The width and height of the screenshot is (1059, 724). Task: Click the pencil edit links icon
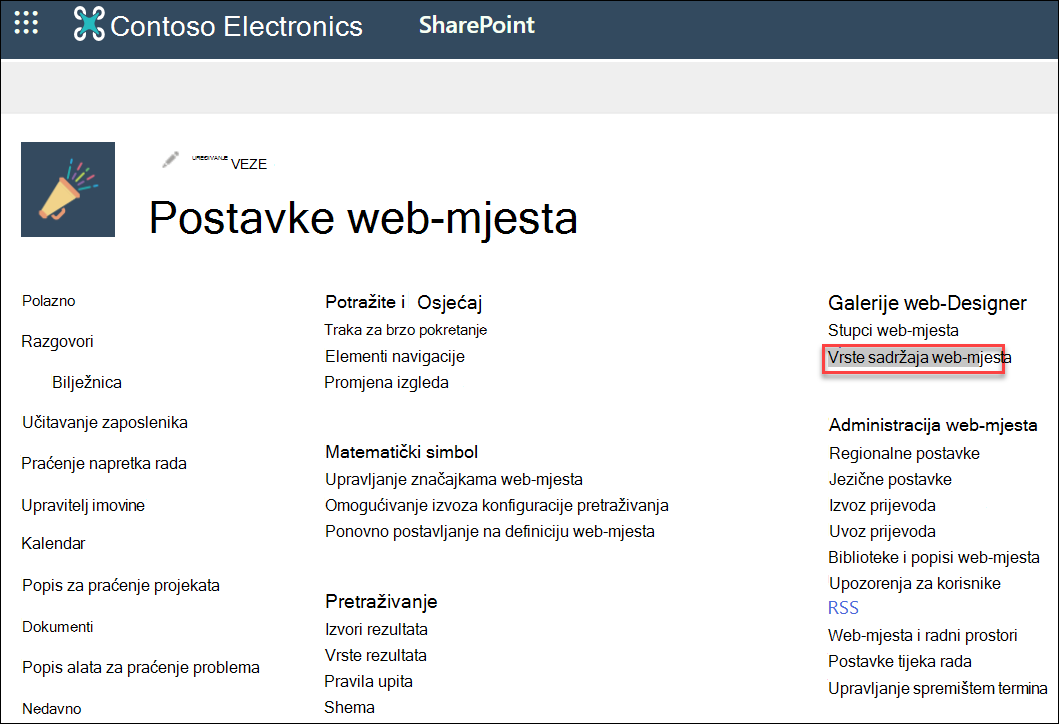point(170,159)
